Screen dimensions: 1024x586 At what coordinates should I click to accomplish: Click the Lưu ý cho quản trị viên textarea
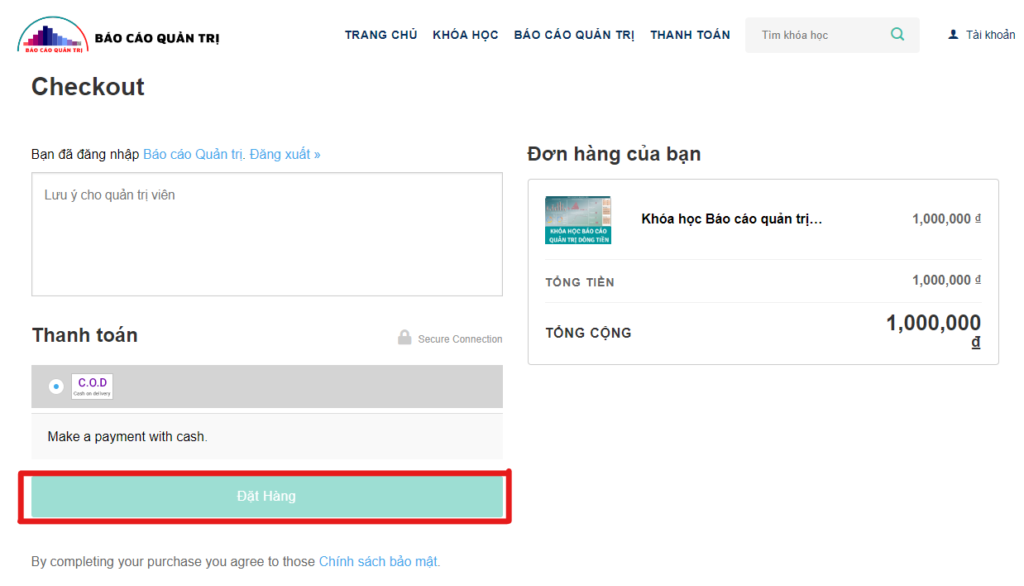(x=266, y=234)
